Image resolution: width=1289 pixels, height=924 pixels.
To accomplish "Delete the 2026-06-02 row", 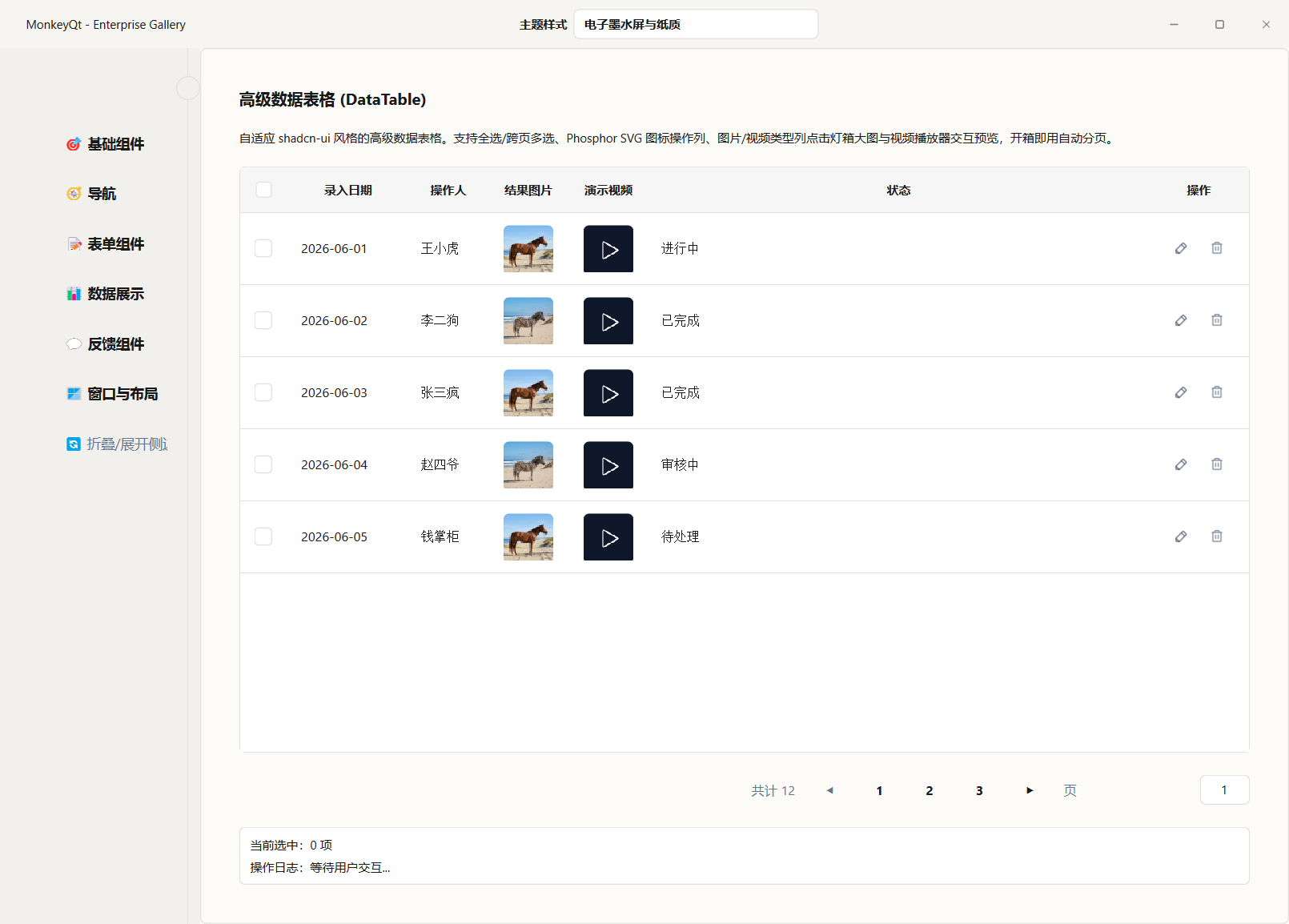I will tap(1217, 320).
